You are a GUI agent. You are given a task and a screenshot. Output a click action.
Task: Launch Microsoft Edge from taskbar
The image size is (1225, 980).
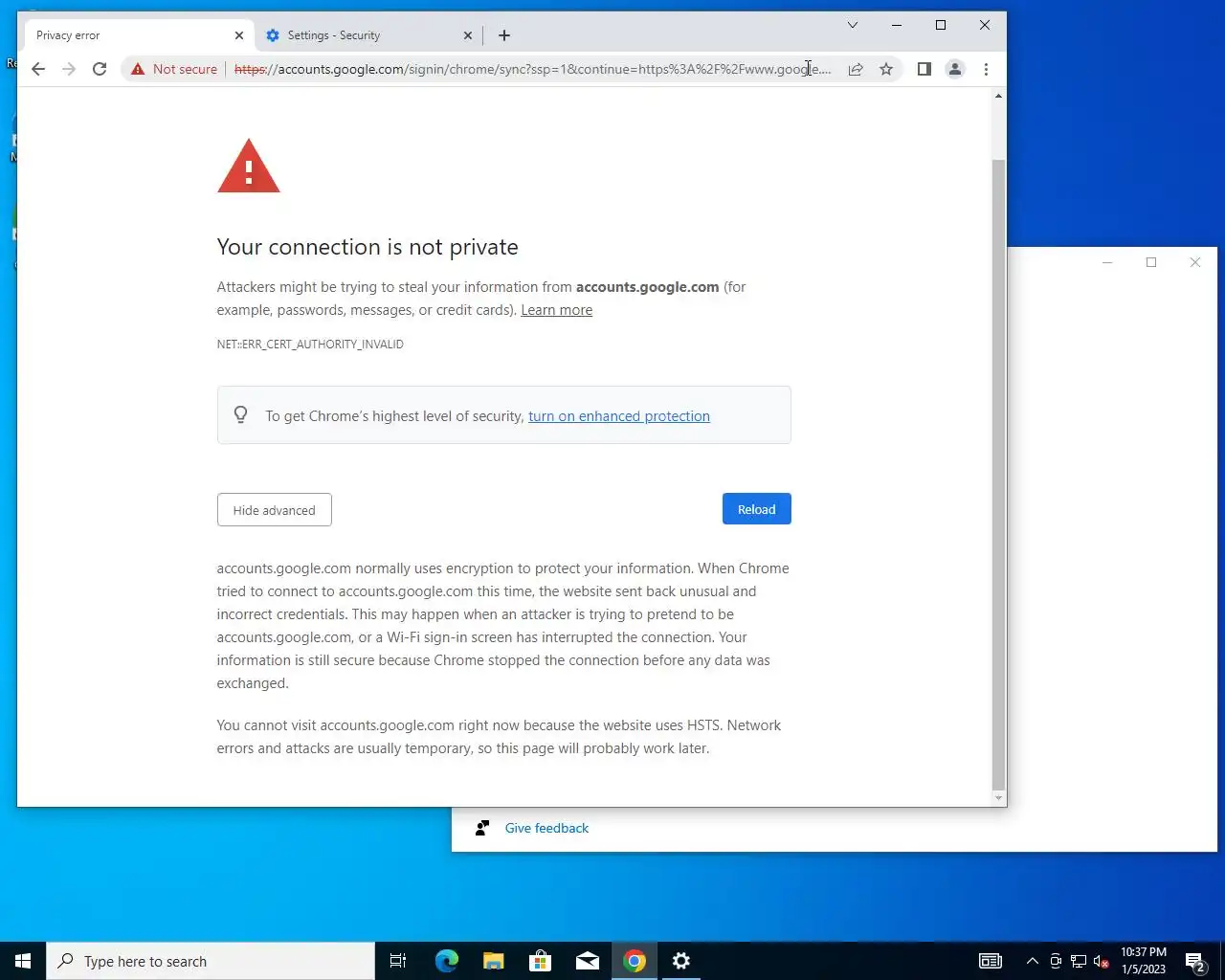(x=446, y=961)
